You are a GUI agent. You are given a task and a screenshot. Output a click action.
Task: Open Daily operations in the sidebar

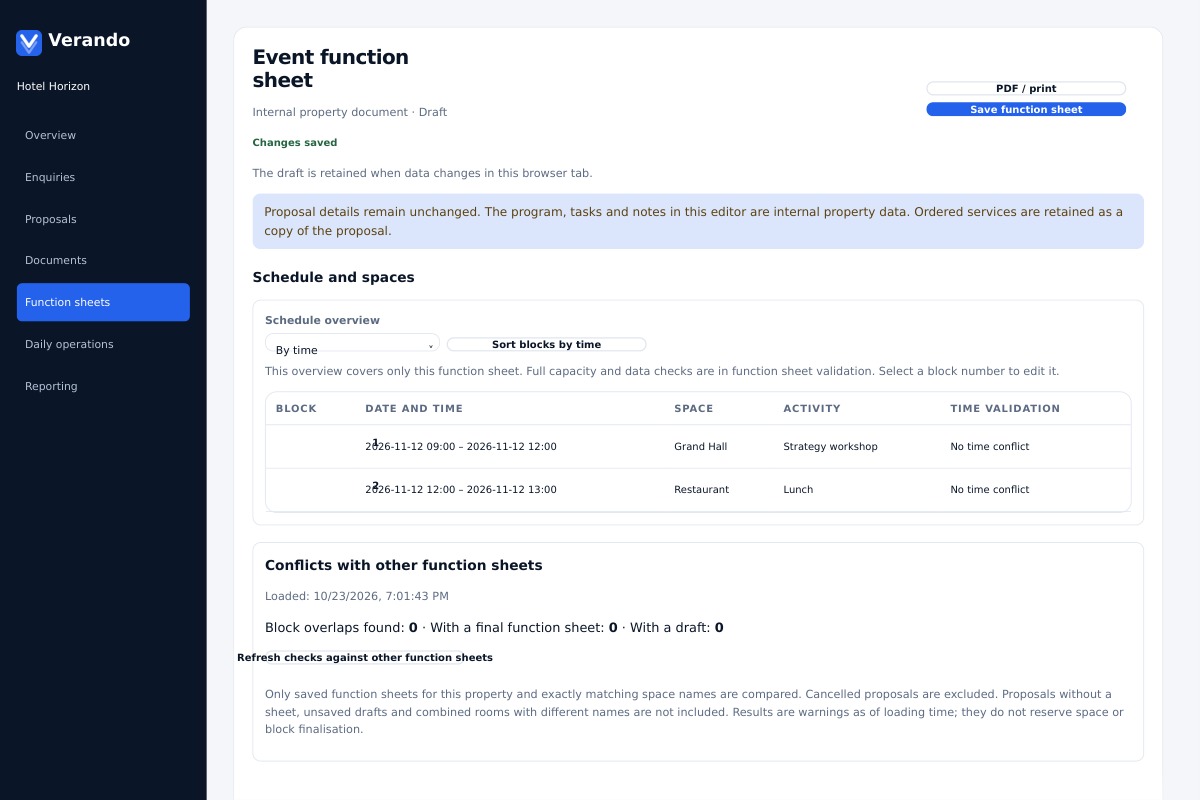tap(103, 344)
